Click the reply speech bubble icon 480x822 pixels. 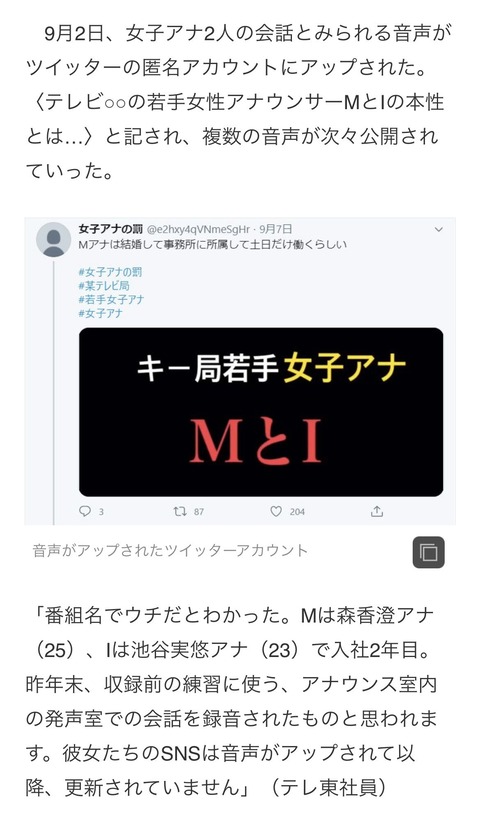(x=85, y=511)
